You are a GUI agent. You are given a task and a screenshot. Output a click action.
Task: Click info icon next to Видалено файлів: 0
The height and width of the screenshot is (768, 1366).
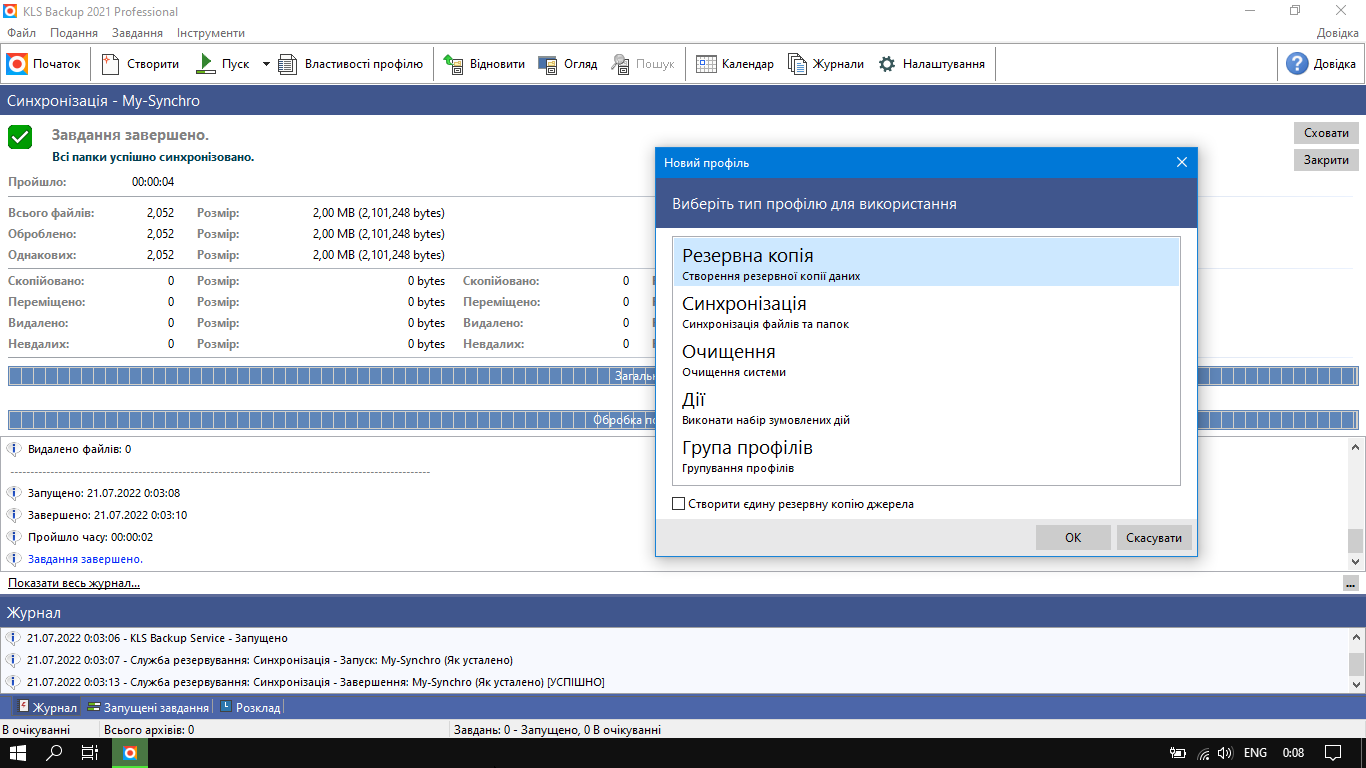tap(14, 449)
